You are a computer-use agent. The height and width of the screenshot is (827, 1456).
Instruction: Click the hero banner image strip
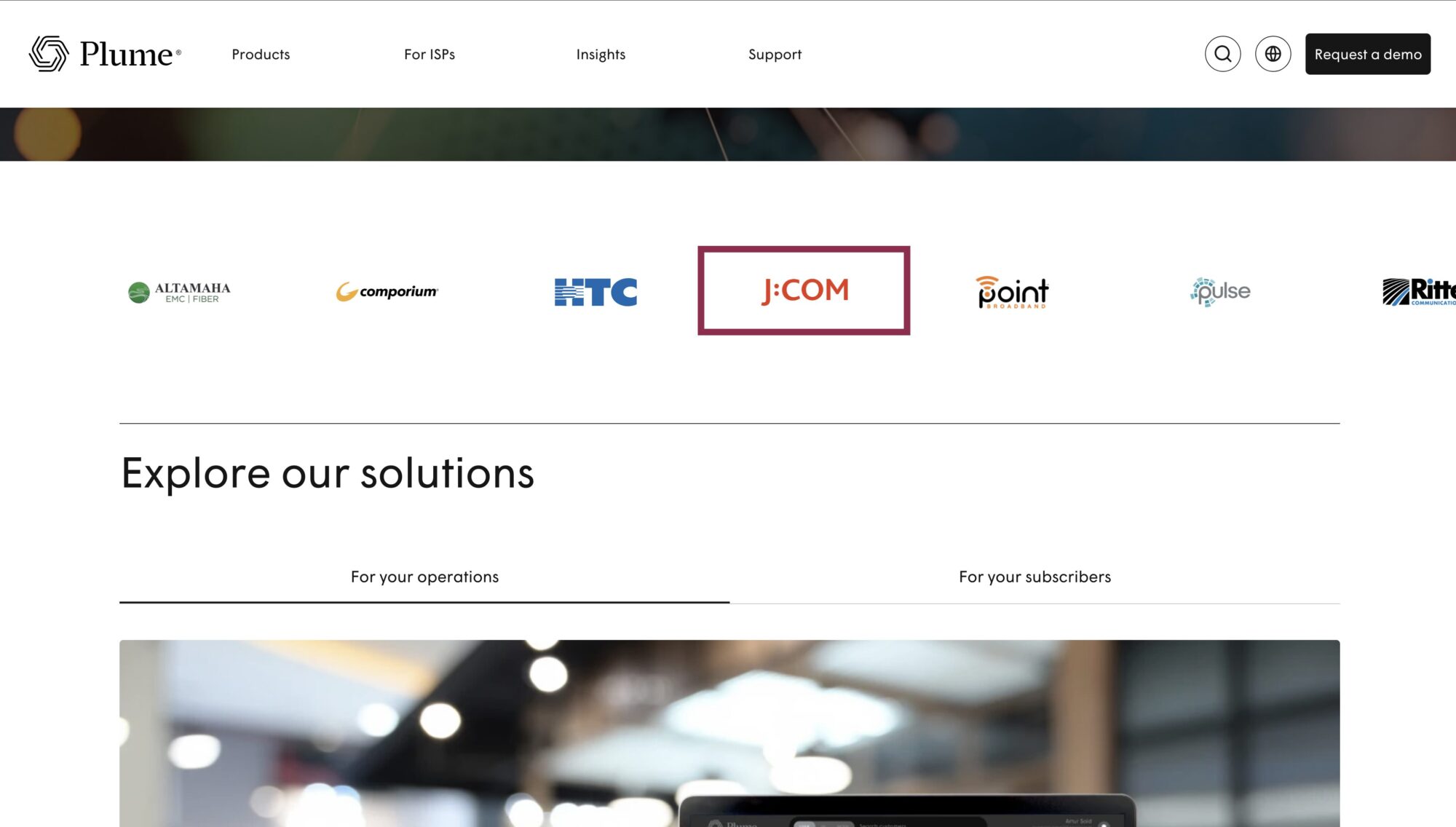click(728, 135)
